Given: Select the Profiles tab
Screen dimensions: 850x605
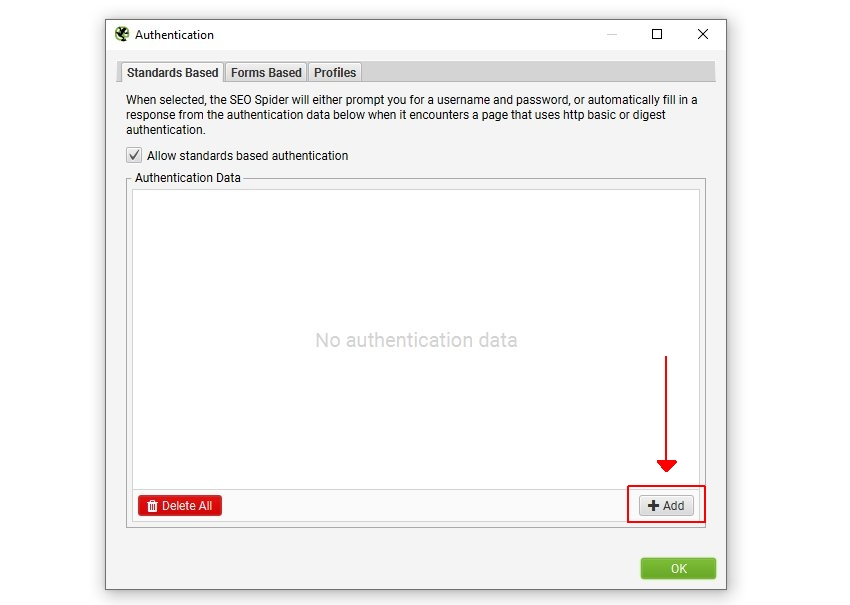Looking at the screenshot, I should 335,73.
